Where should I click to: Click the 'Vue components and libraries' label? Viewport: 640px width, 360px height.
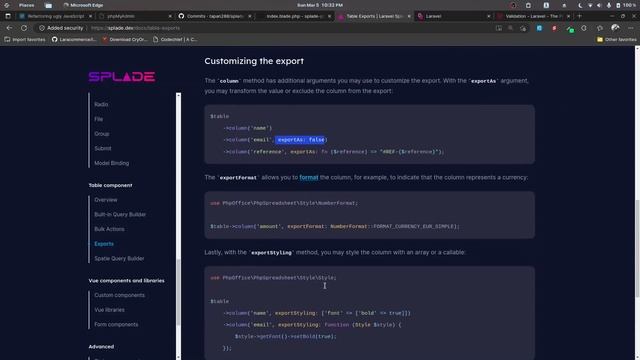(x=127, y=281)
